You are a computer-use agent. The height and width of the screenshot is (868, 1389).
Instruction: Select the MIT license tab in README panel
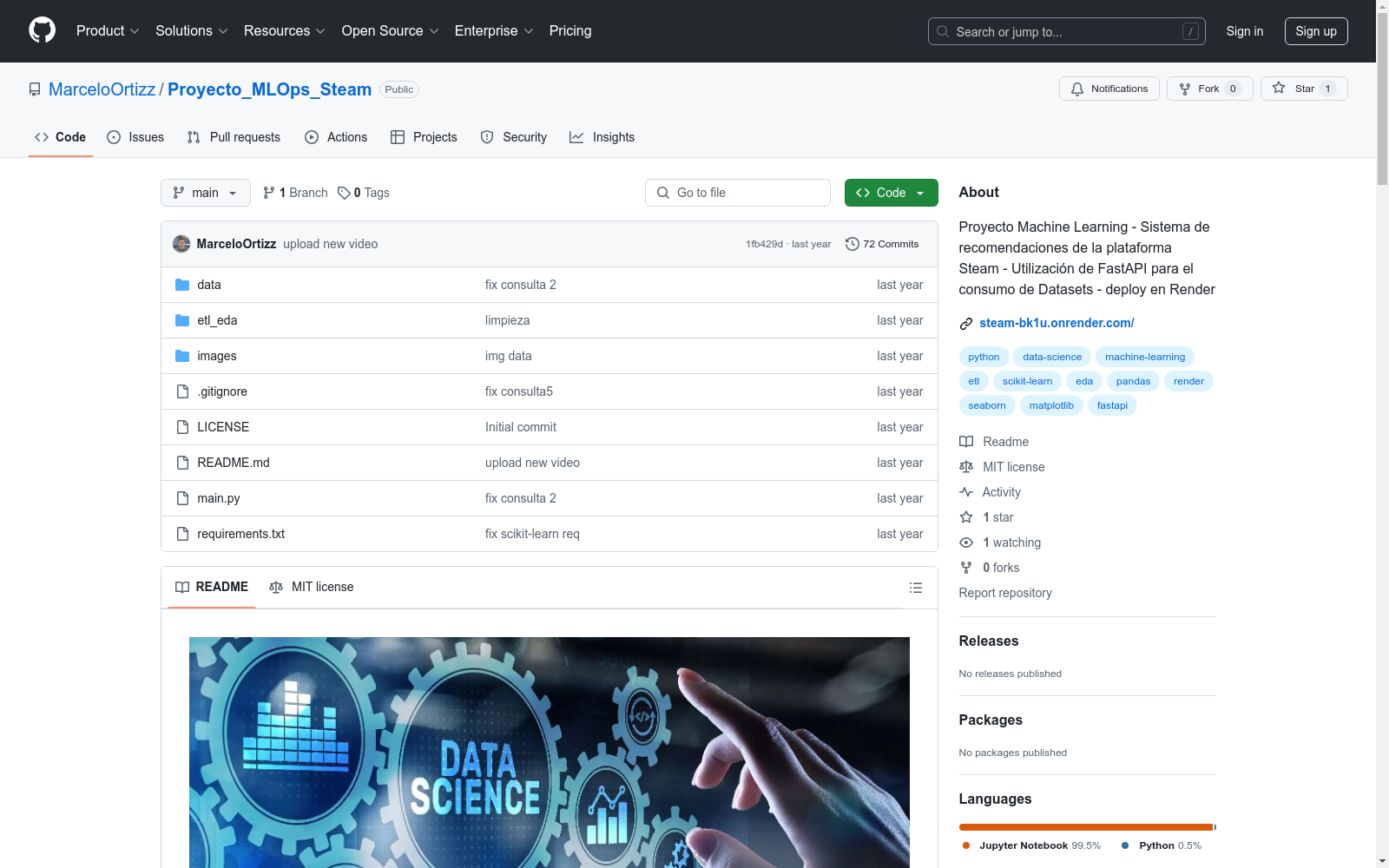(312, 587)
